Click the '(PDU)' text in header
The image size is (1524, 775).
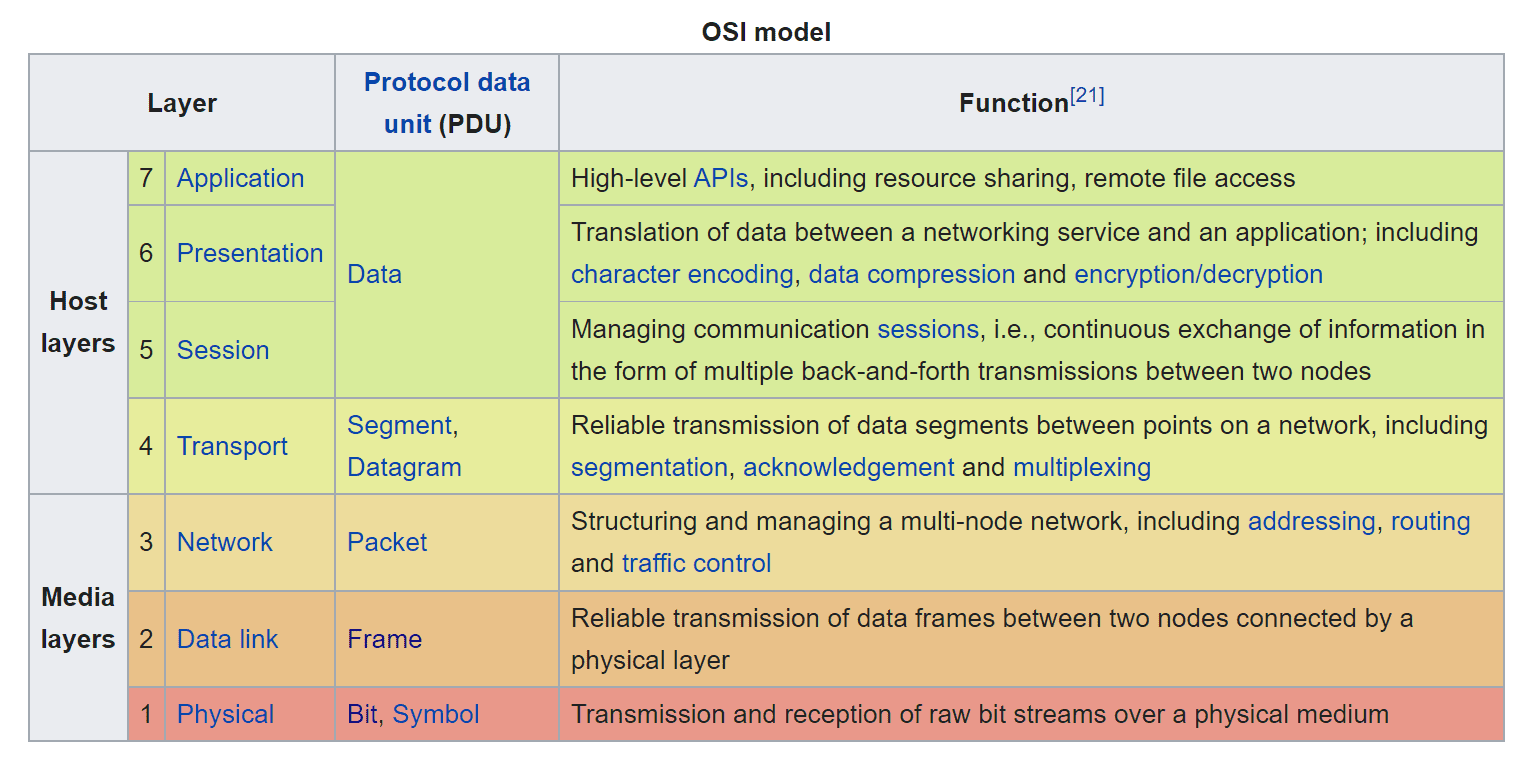[475, 124]
